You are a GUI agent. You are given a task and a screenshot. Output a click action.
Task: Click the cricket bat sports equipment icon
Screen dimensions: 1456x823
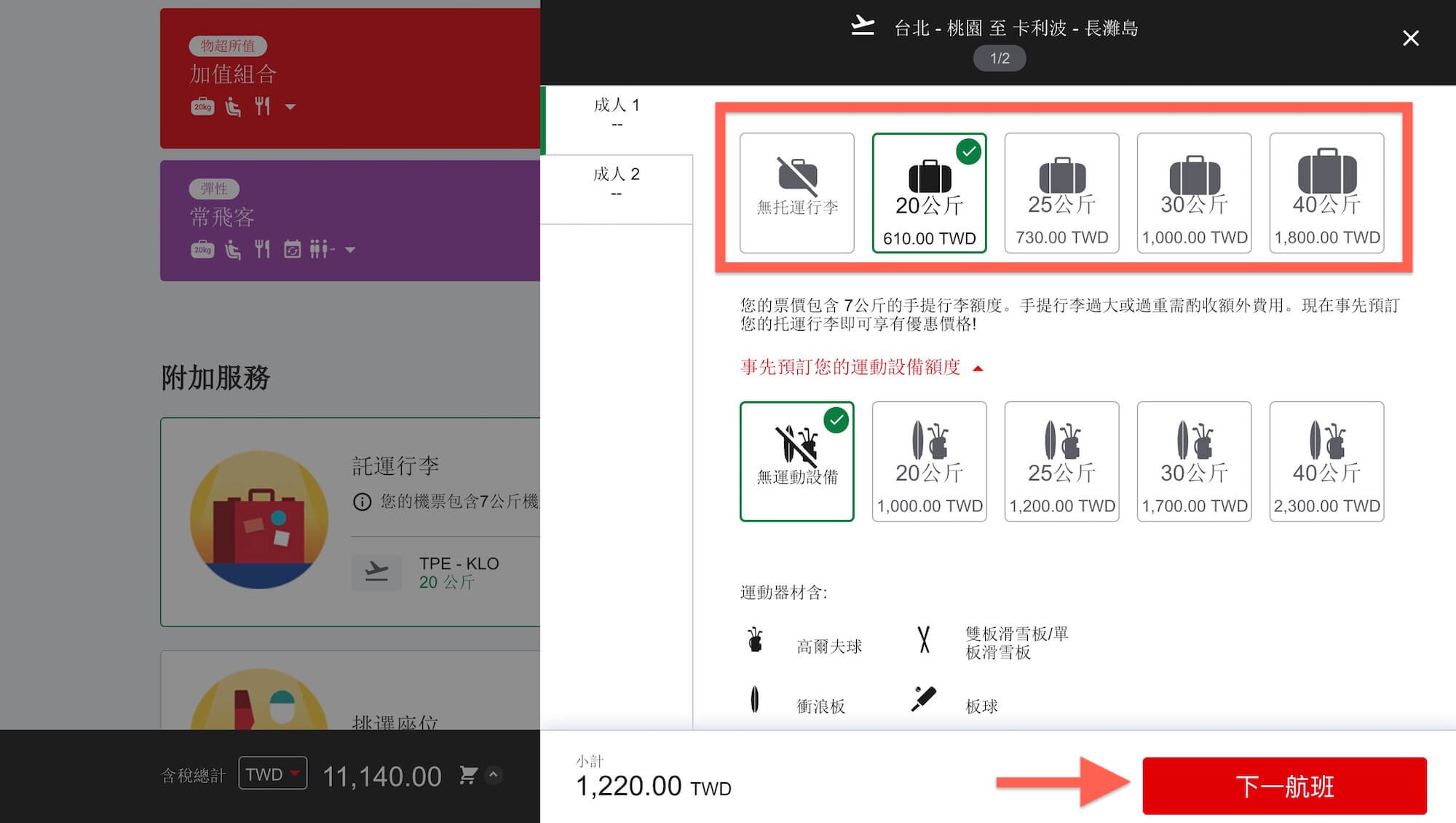tap(923, 699)
